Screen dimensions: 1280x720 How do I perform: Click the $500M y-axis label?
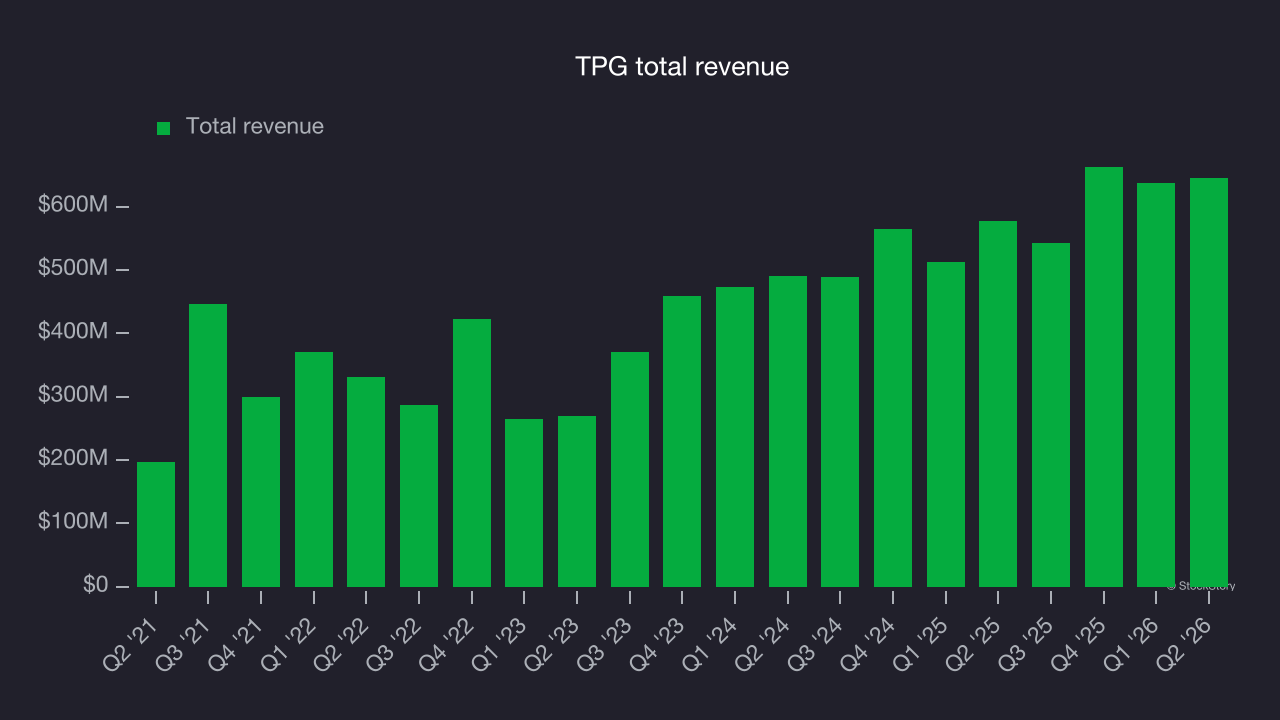(x=73, y=269)
